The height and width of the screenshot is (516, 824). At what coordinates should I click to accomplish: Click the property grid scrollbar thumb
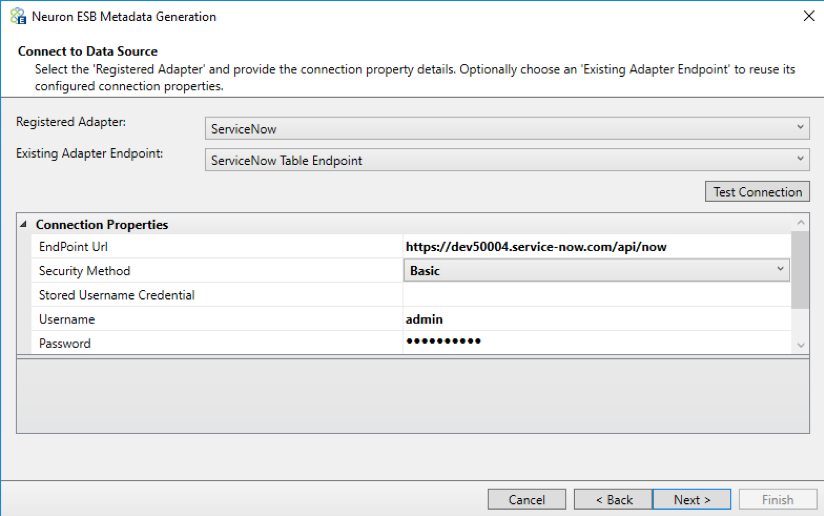pyautogui.click(x=800, y=270)
